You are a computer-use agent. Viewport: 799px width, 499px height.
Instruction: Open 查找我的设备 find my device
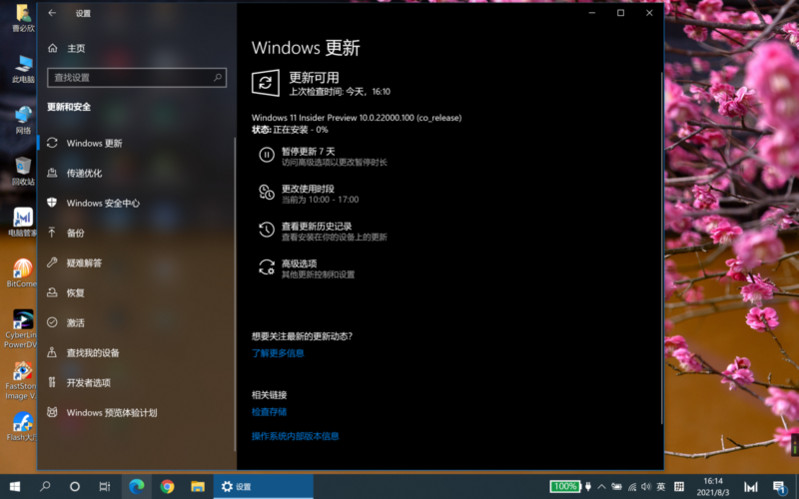click(x=93, y=353)
